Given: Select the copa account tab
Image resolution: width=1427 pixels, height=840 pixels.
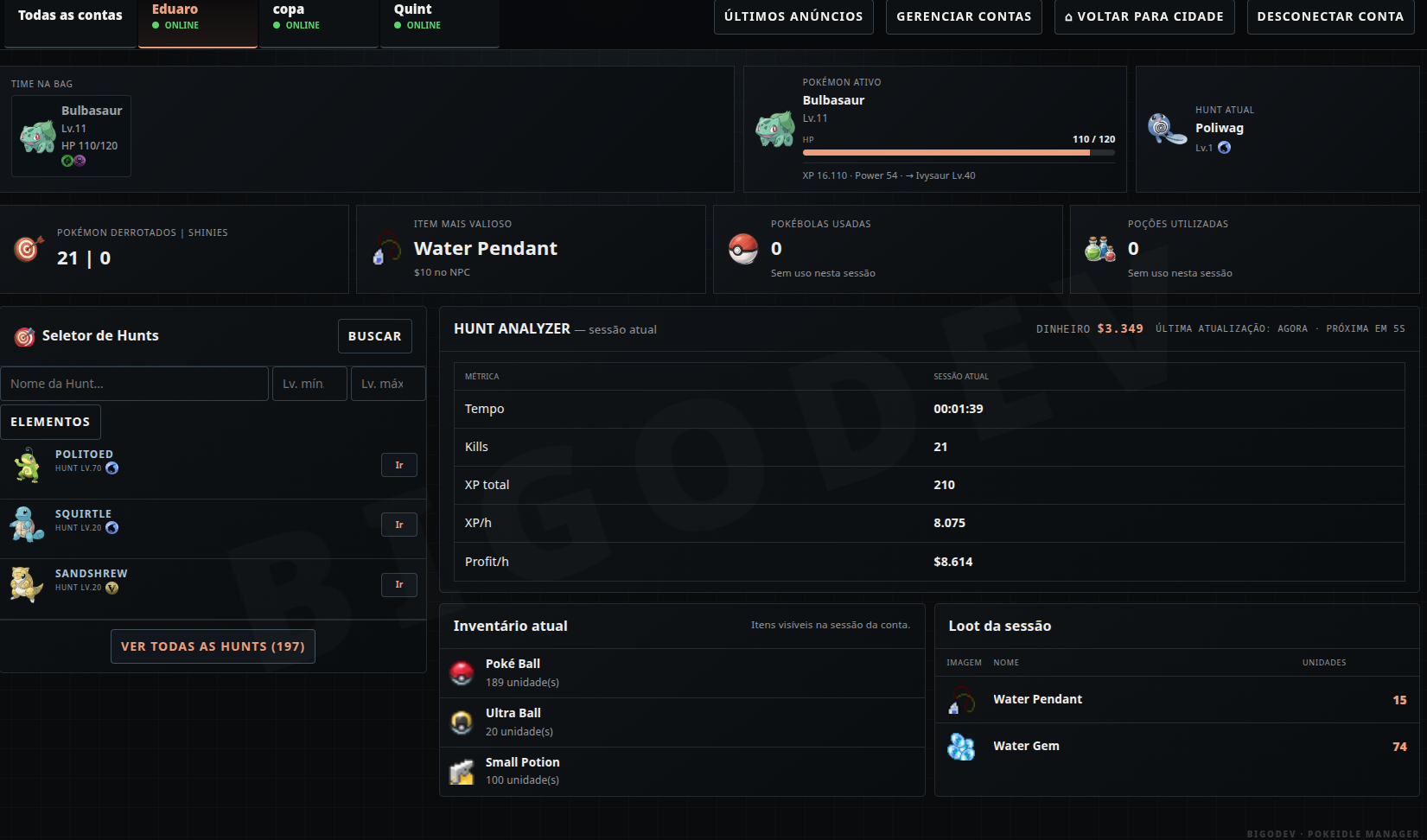Looking at the screenshot, I should [x=319, y=23].
